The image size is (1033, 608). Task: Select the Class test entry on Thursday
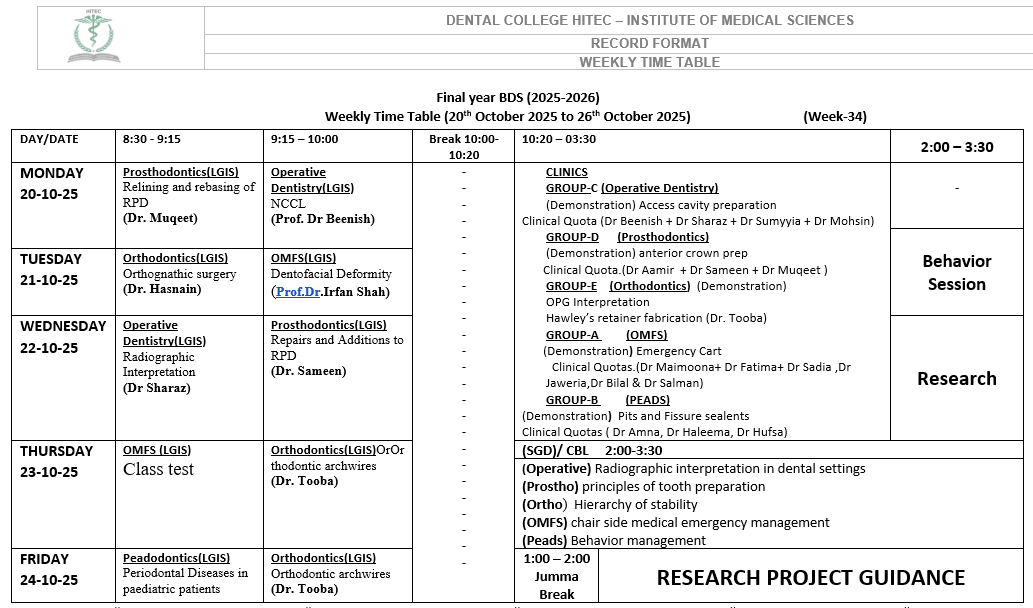[158, 470]
